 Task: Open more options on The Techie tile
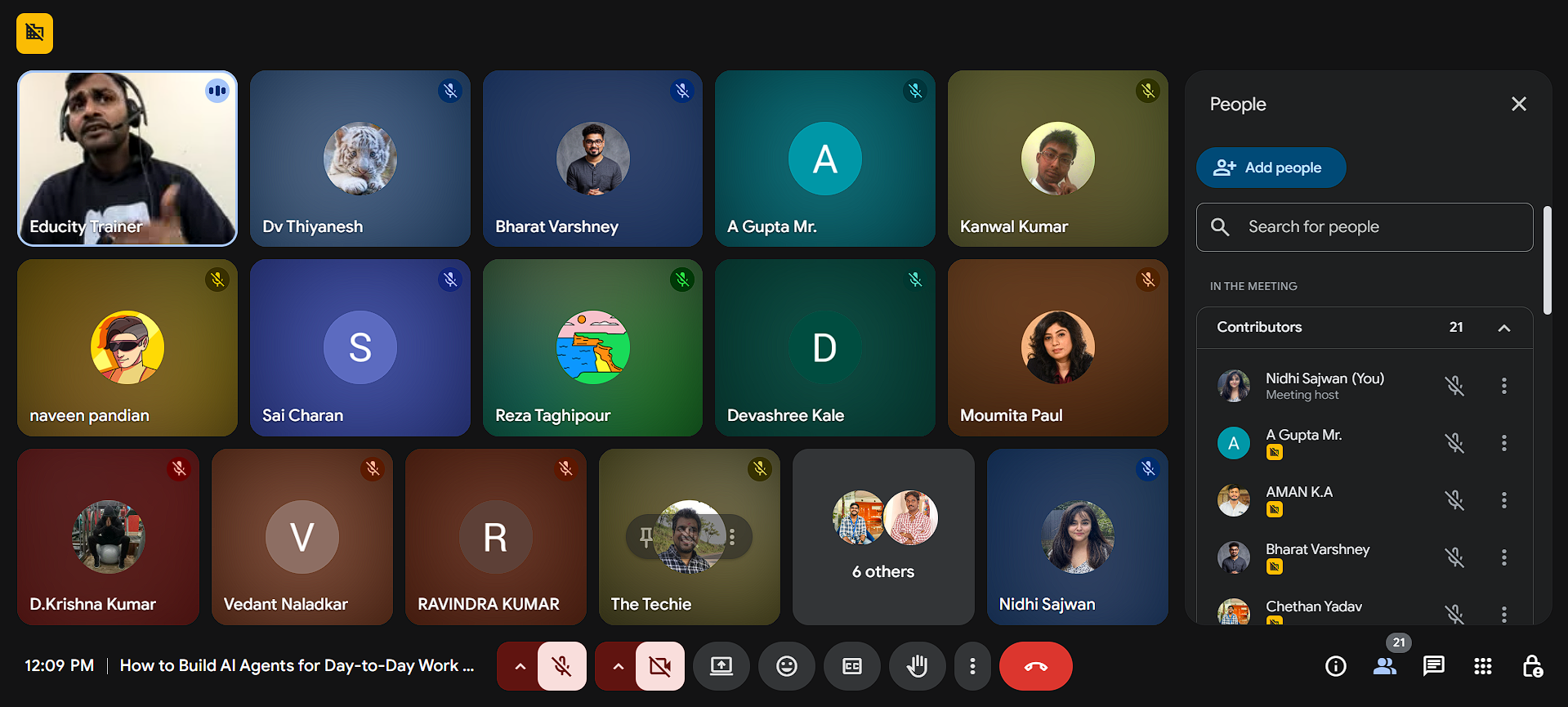tap(732, 537)
